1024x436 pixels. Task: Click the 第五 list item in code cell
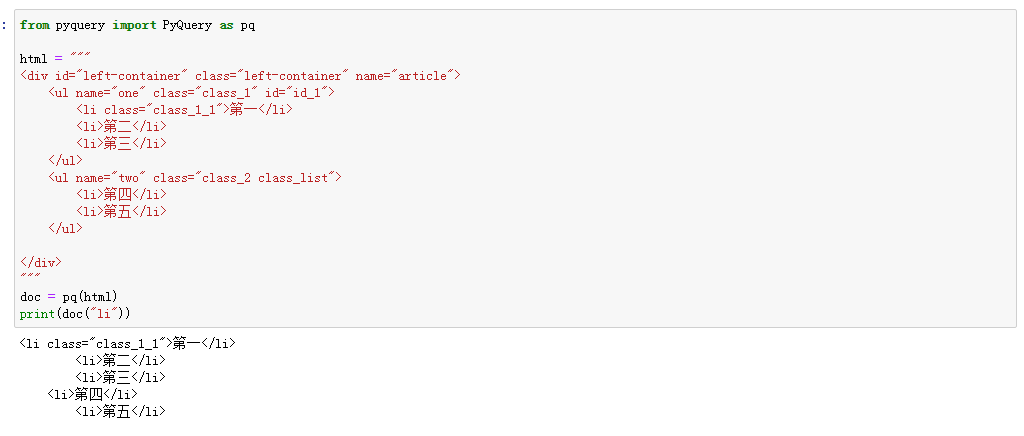pyautogui.click(x=121, y=212)
